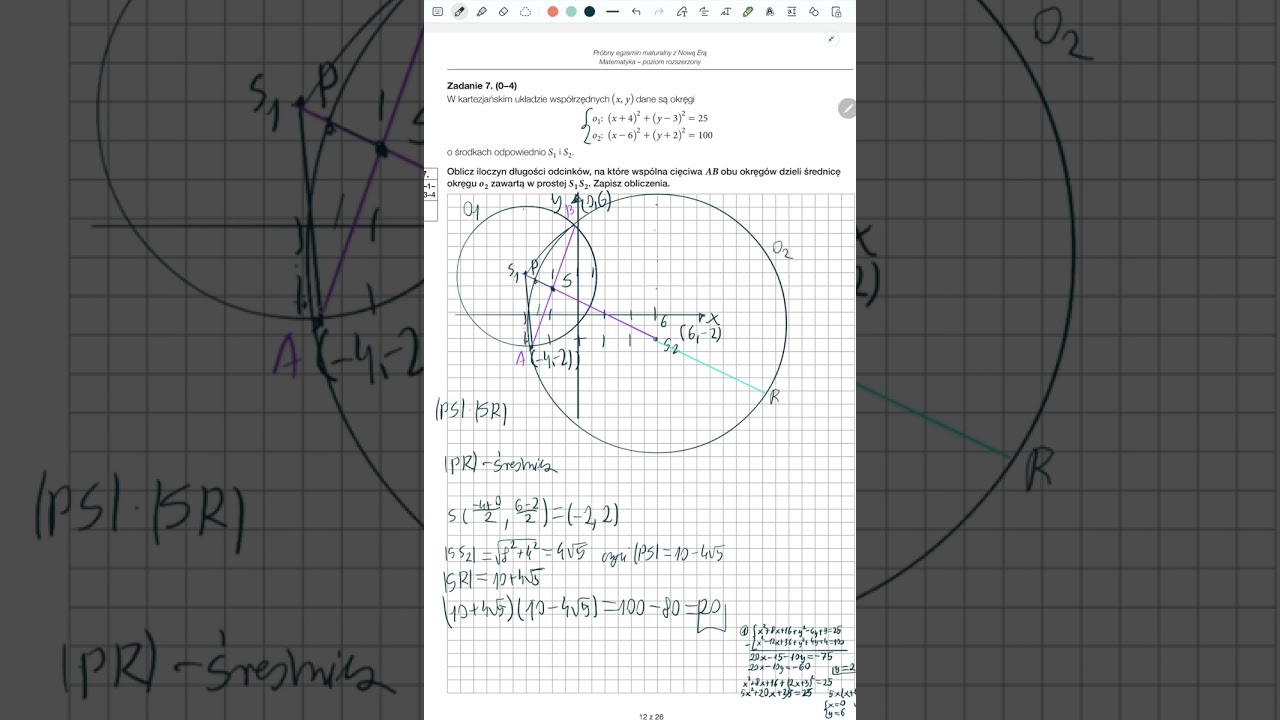
Task: Select the pen drawing tool
Action: pyautogui.click(x=459, y=11)
